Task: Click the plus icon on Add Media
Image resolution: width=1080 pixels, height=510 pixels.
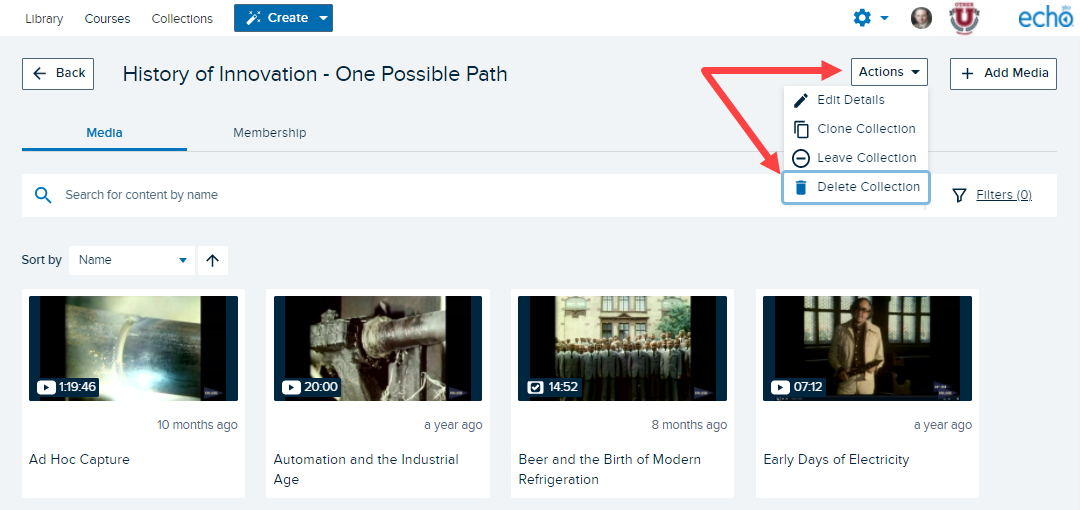Action: click(967, 74)
